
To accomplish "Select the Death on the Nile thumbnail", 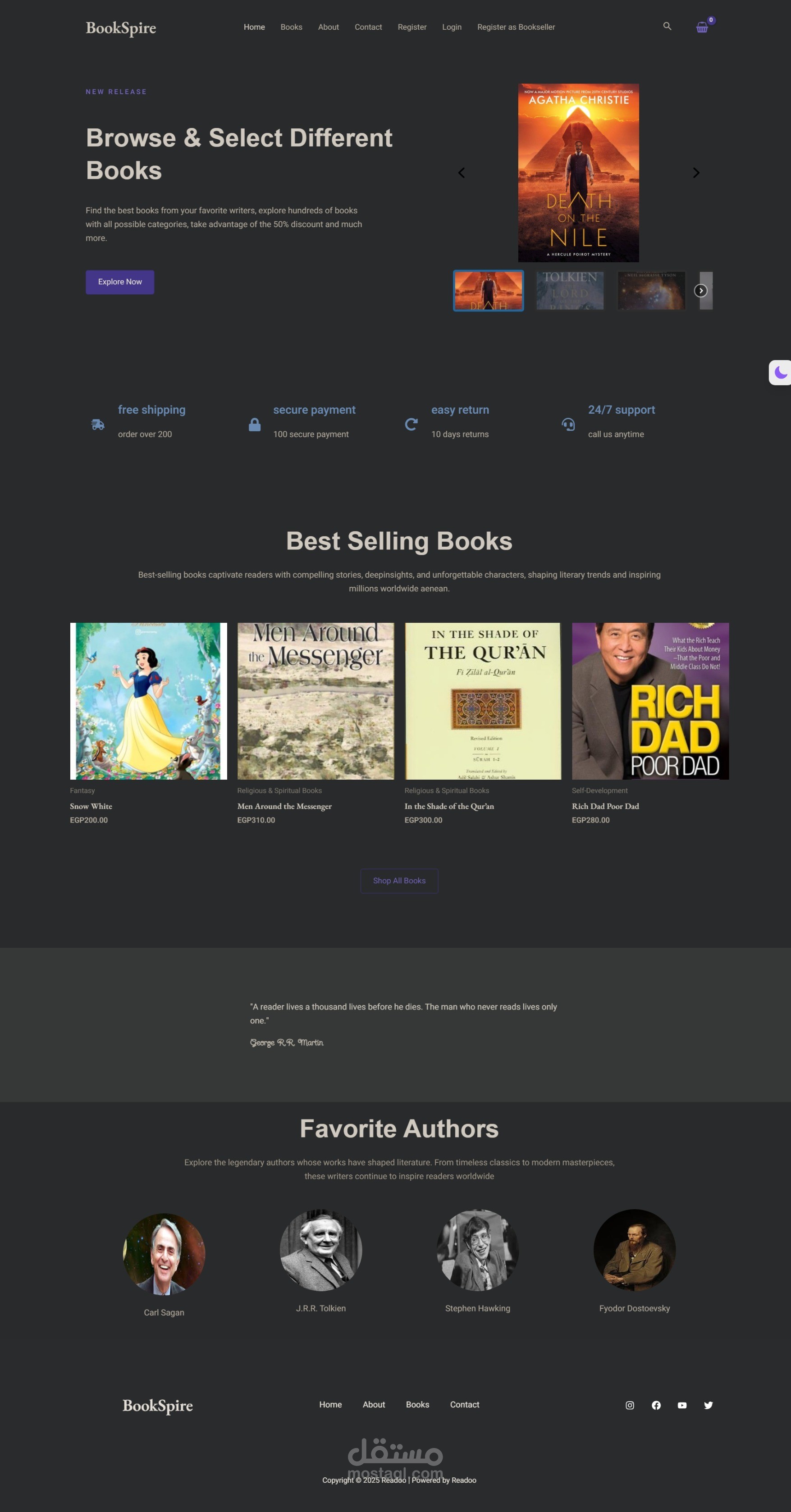I will pyautogui.click(x=488, y=291).
